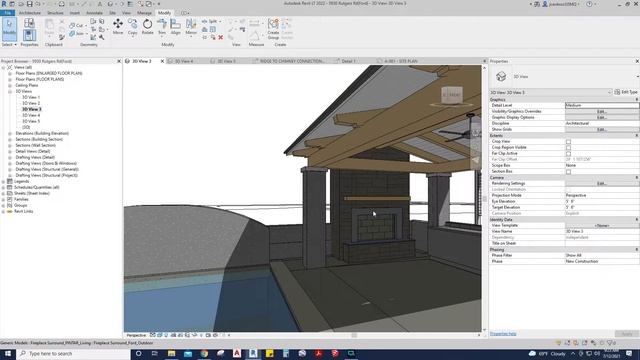Open the File menu

pos(8,13)
